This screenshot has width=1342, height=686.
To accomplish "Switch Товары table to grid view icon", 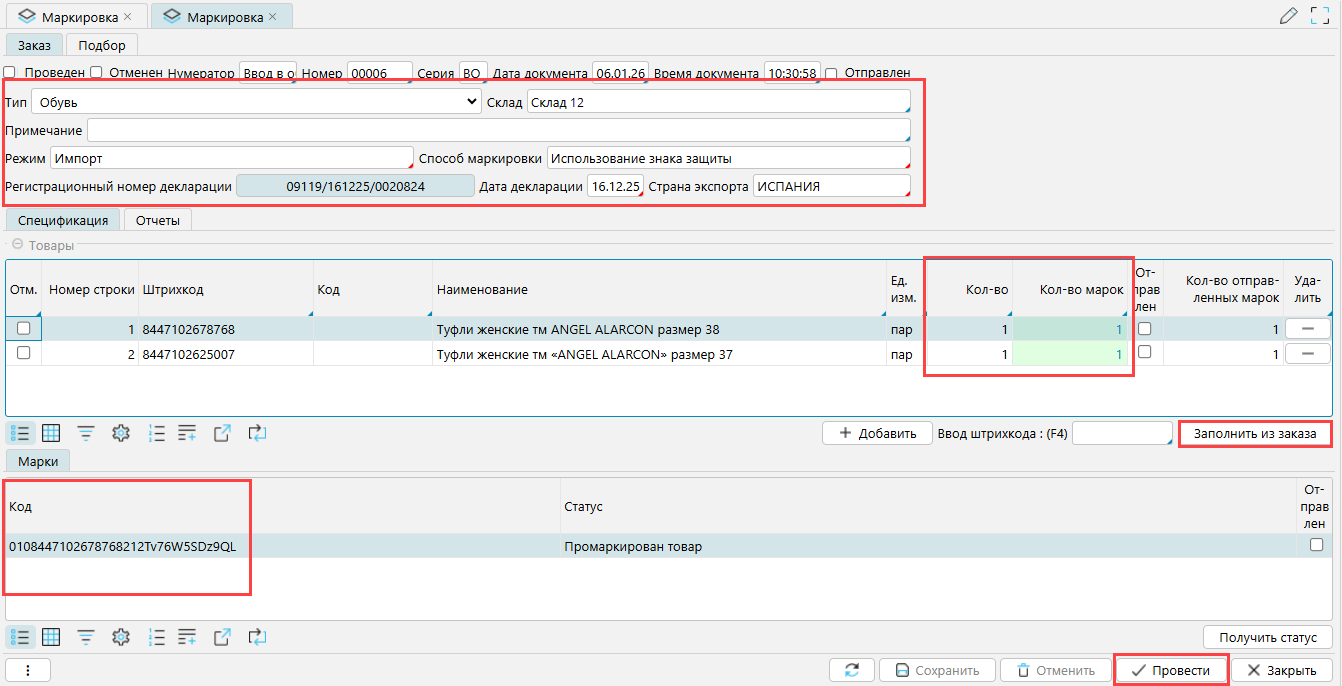I will [x=51, y=433].
